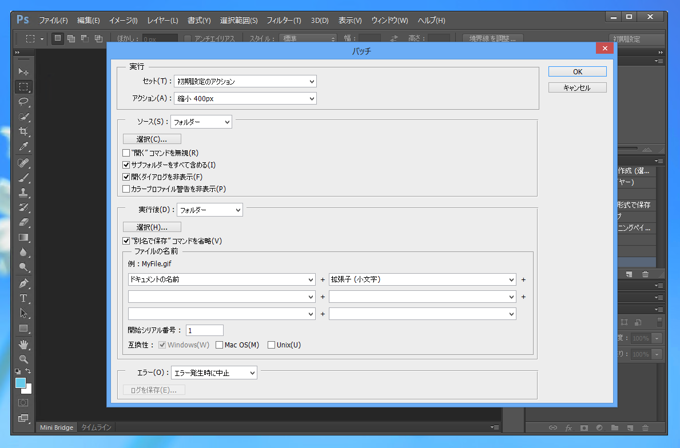Click the Photoshop Ps logo
The width and height of the screenshot is (680, 448).
pos(23,20)
